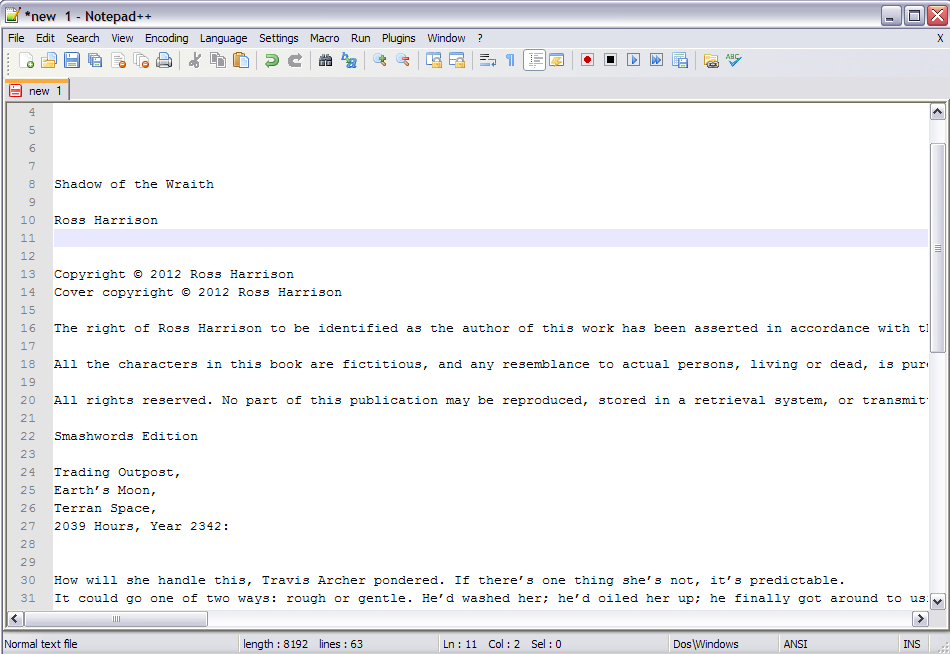Expand the Language menu
The height and width of the screenshot is (654, 950).
223,38
